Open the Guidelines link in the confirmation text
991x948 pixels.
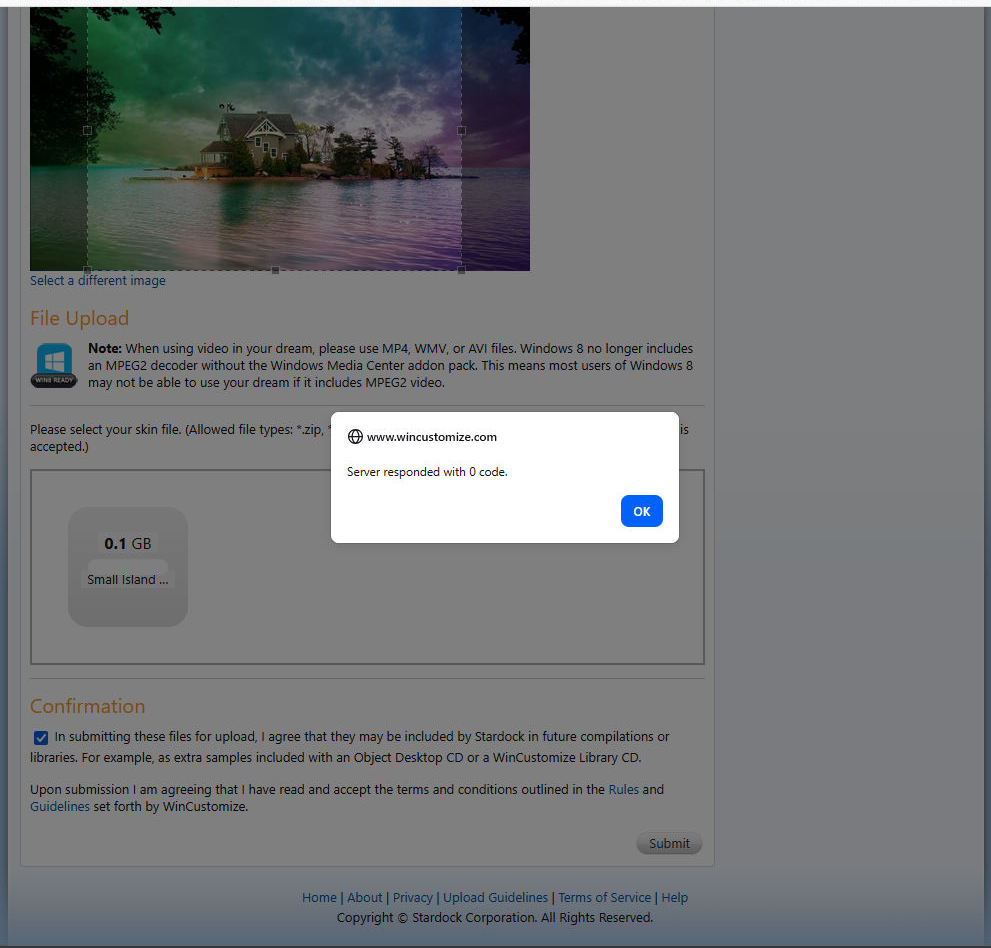(x=60, y=806)
